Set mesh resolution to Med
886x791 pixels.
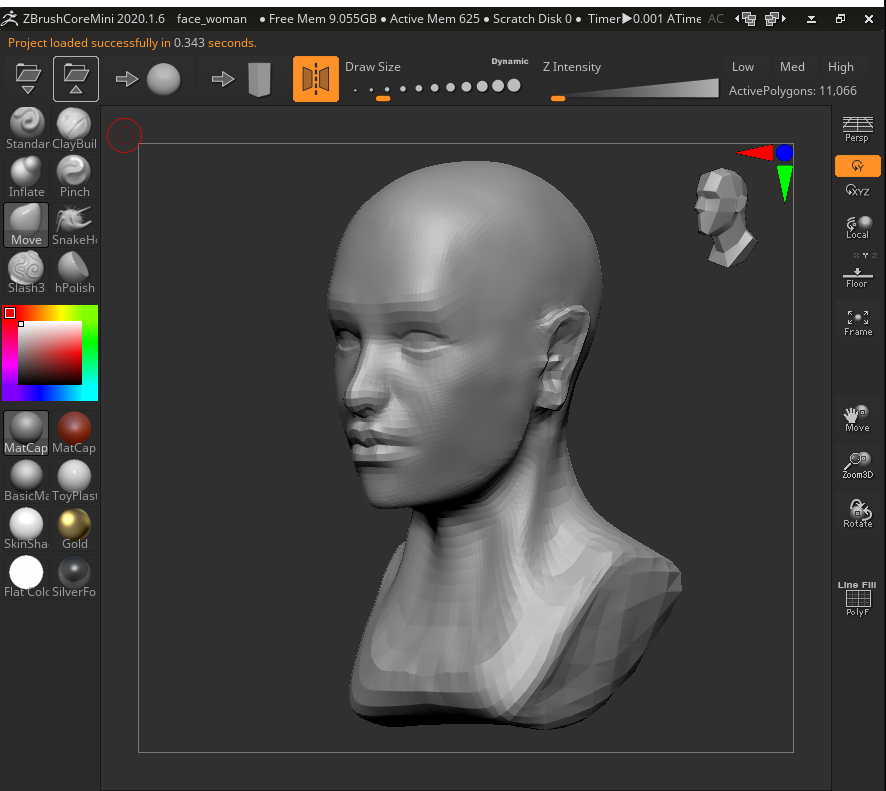point(792,67)
